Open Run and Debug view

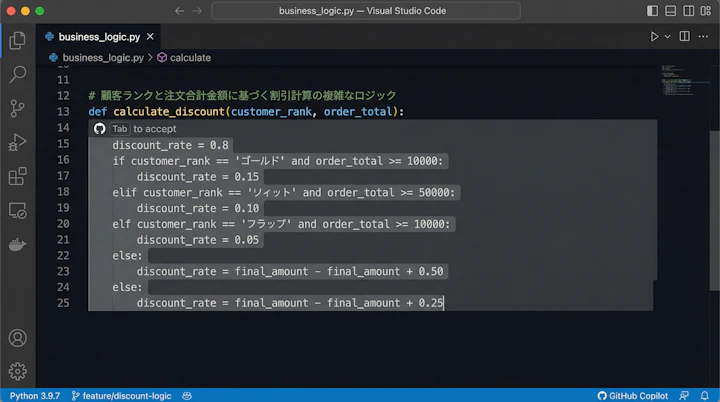click(x=17, y=142)
